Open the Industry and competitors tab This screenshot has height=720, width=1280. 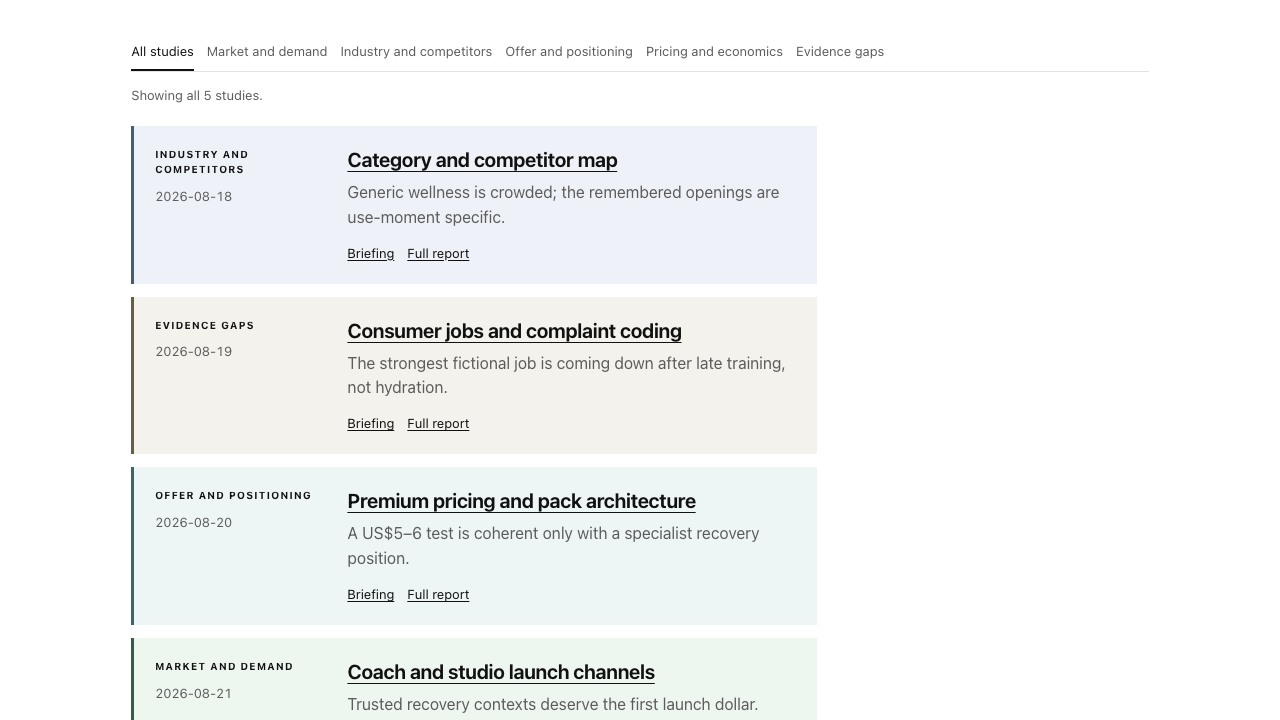point(416,52)
